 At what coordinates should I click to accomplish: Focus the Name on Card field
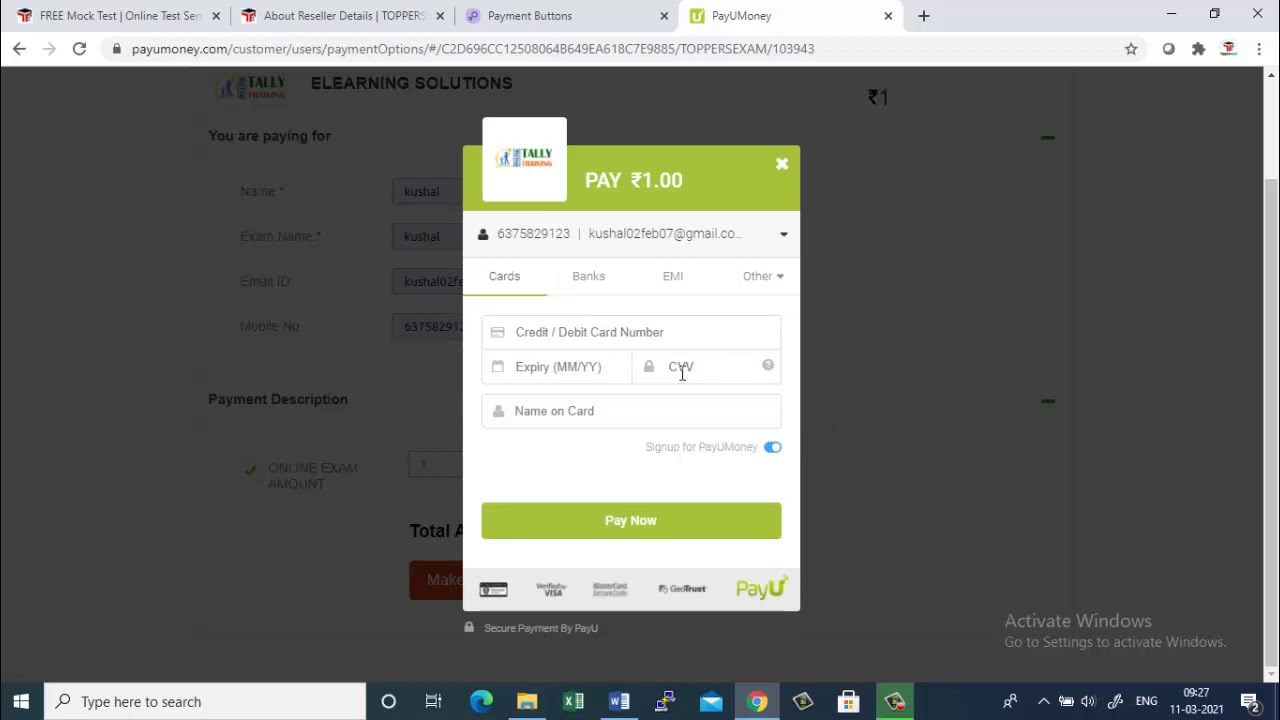(631, 411)
